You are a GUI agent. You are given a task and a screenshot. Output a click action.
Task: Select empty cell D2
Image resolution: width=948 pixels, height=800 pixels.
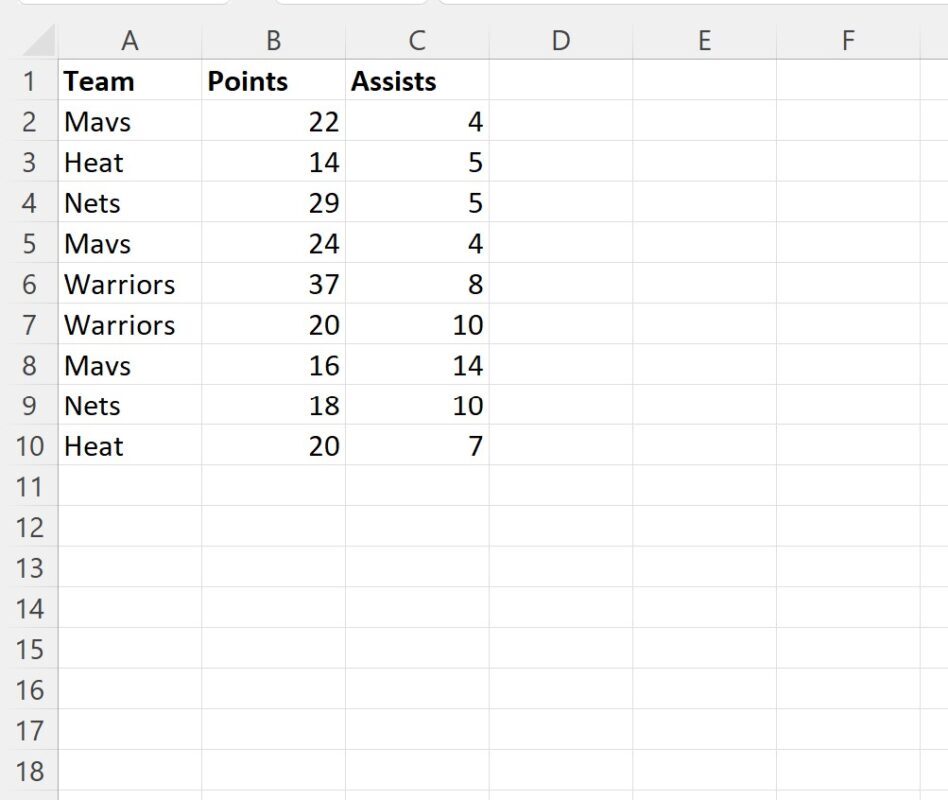pos(561,121)
